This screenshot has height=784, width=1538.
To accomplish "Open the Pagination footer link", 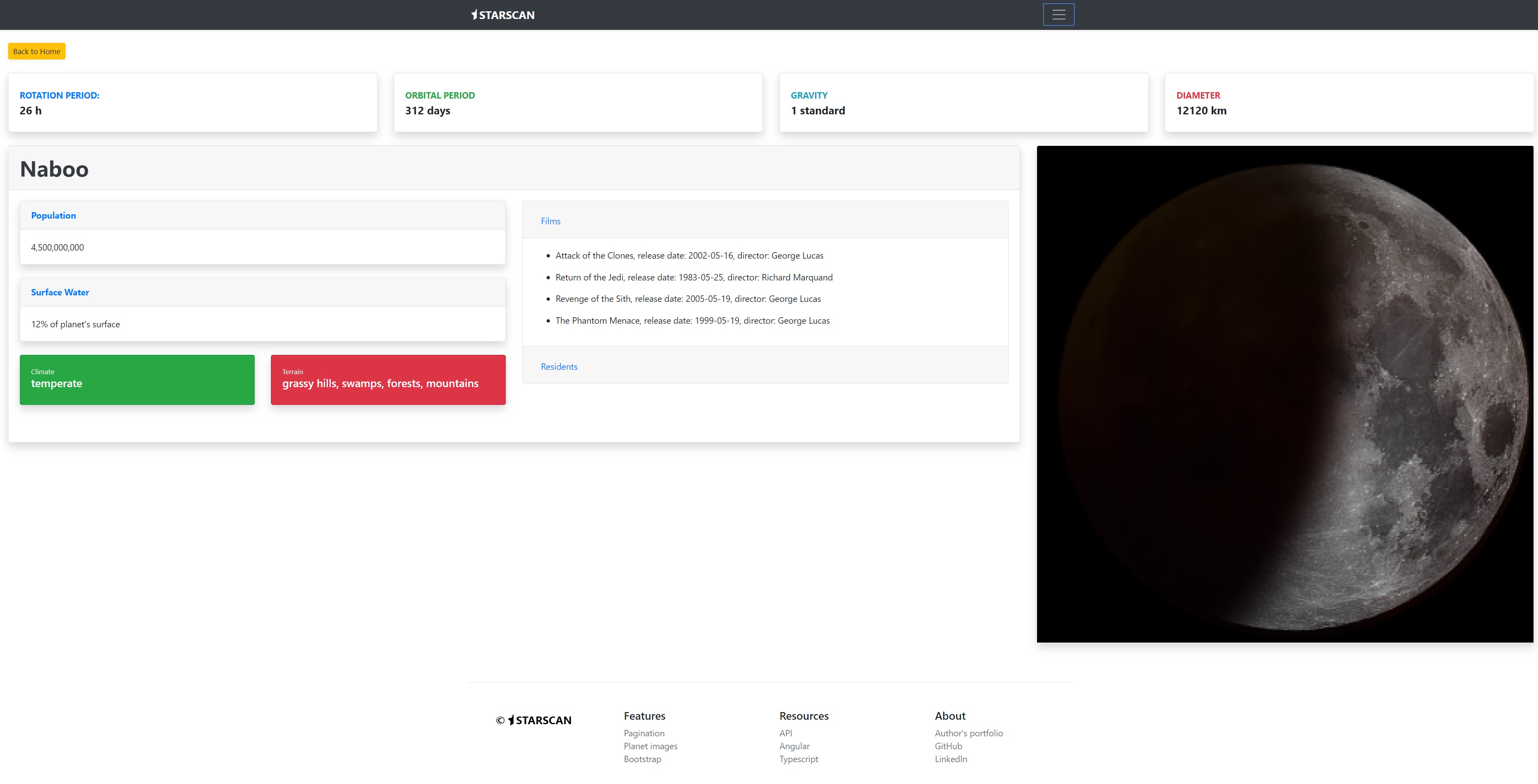I will click(x=644, y=733).
